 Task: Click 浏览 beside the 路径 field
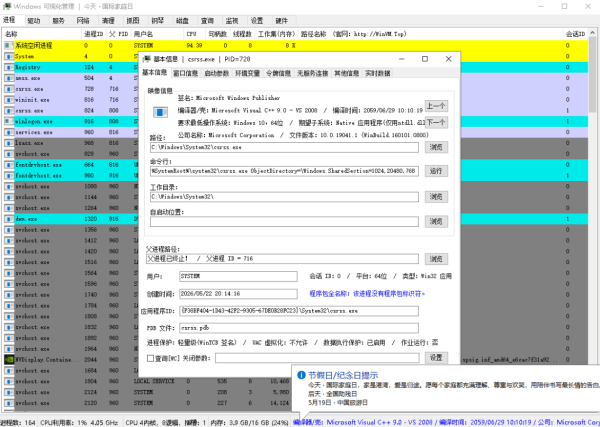[436, 147]
